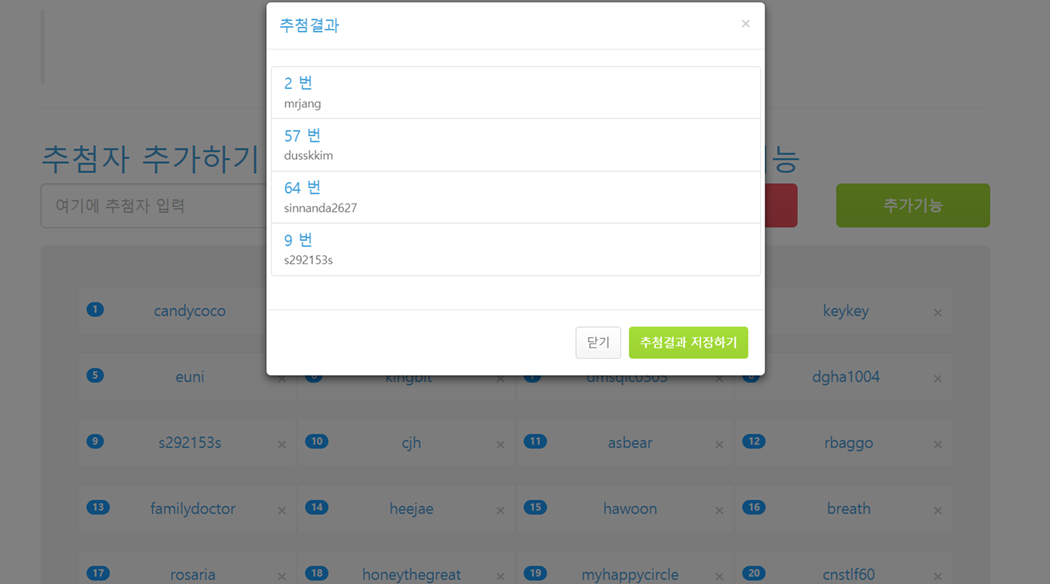Select the 64 번 sinnanda2627 result
This screenshot has height=584, width=1050.
click(516, 197)
